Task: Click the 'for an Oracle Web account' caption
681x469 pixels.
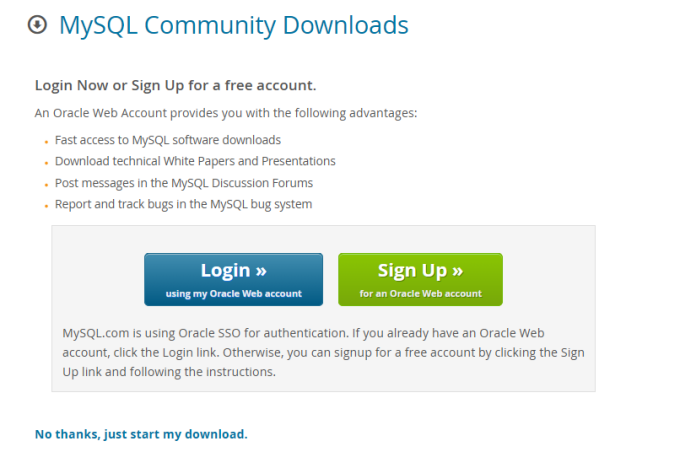Action: click(x=420, y=294)
